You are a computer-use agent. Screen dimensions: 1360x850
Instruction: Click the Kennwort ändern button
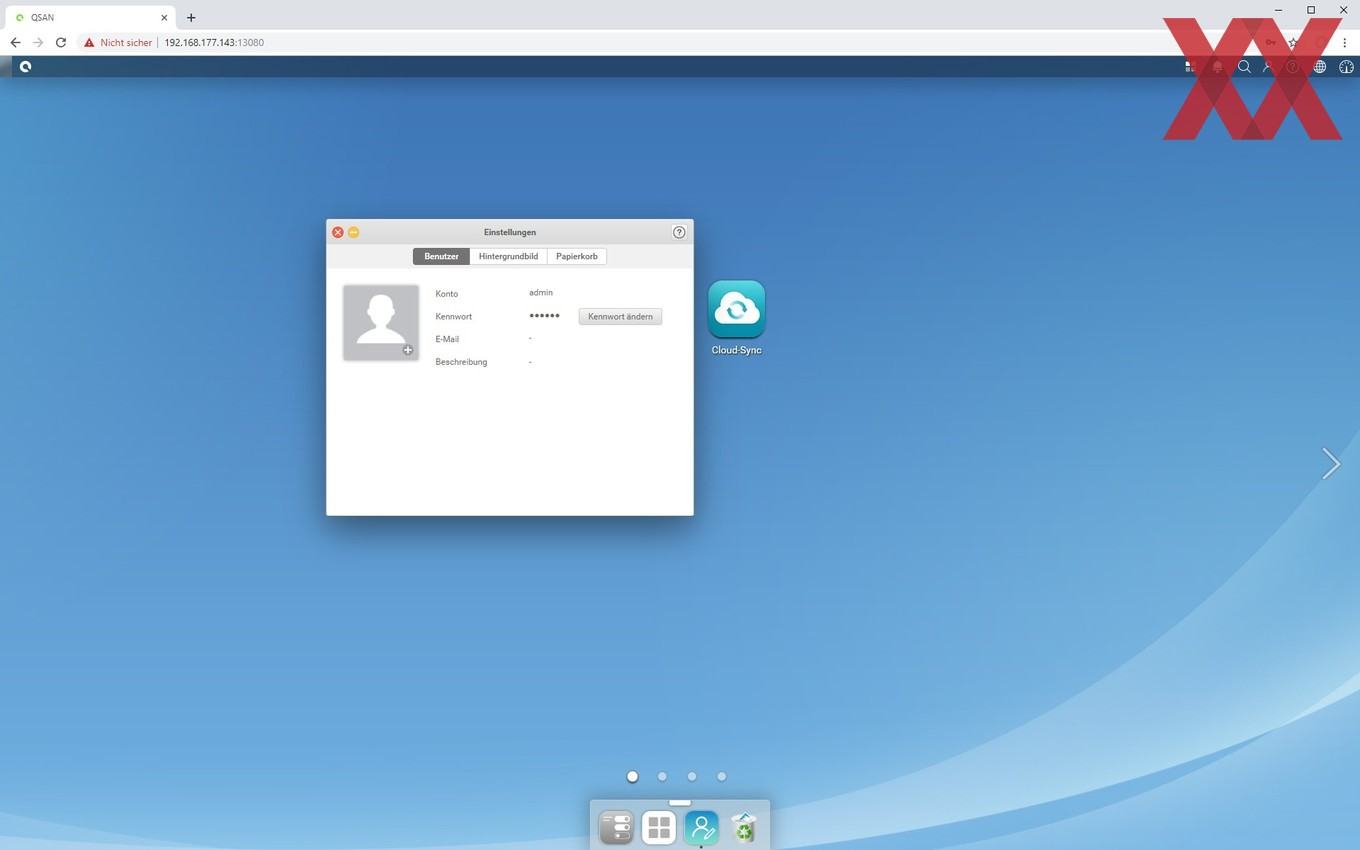coord(620,316)
